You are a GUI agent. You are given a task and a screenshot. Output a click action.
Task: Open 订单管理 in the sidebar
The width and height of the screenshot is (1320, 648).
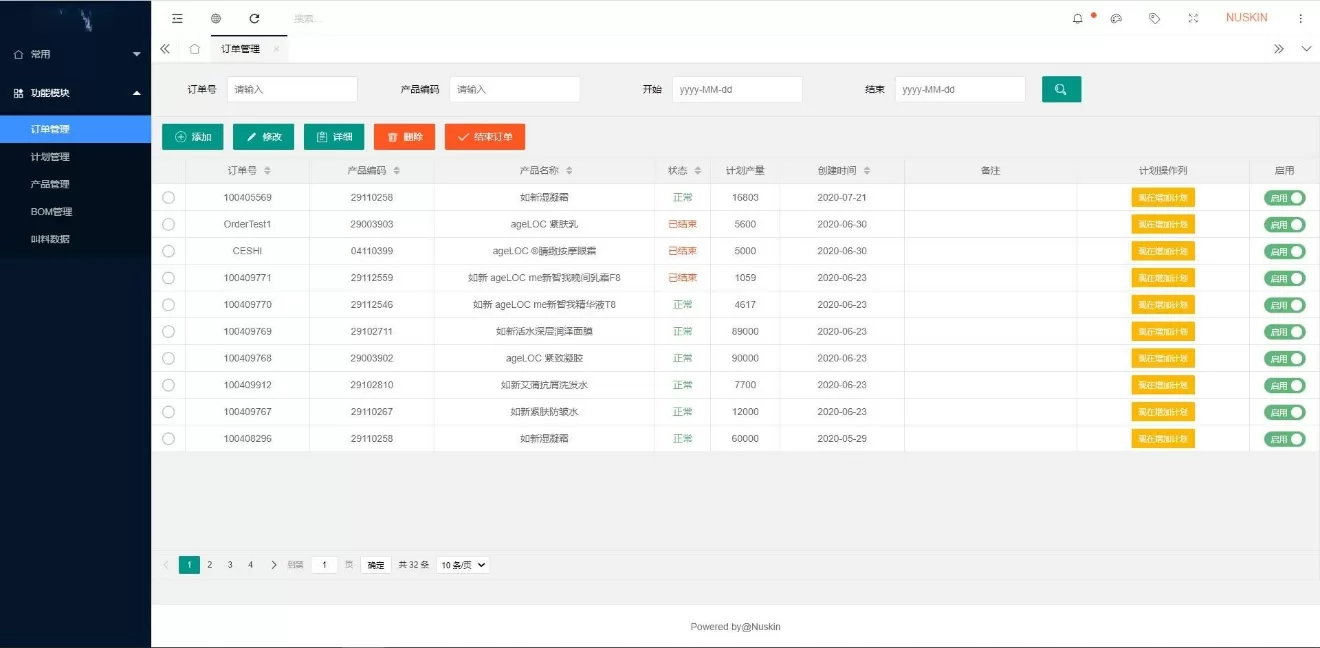pyautogui.click(x=75, y=129)
